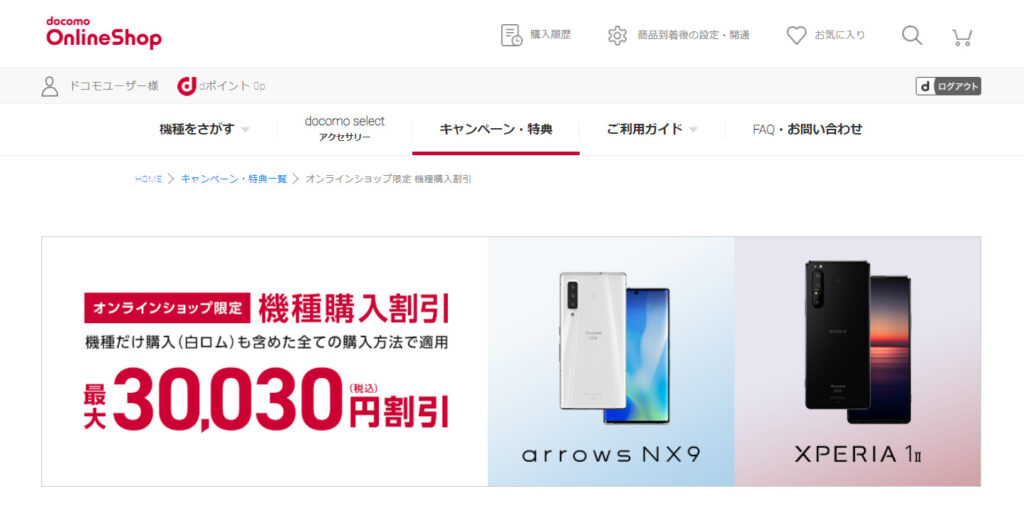The image size is (1024, 521).
Task: Click the favorites heart icon
Action: [796, 35]
